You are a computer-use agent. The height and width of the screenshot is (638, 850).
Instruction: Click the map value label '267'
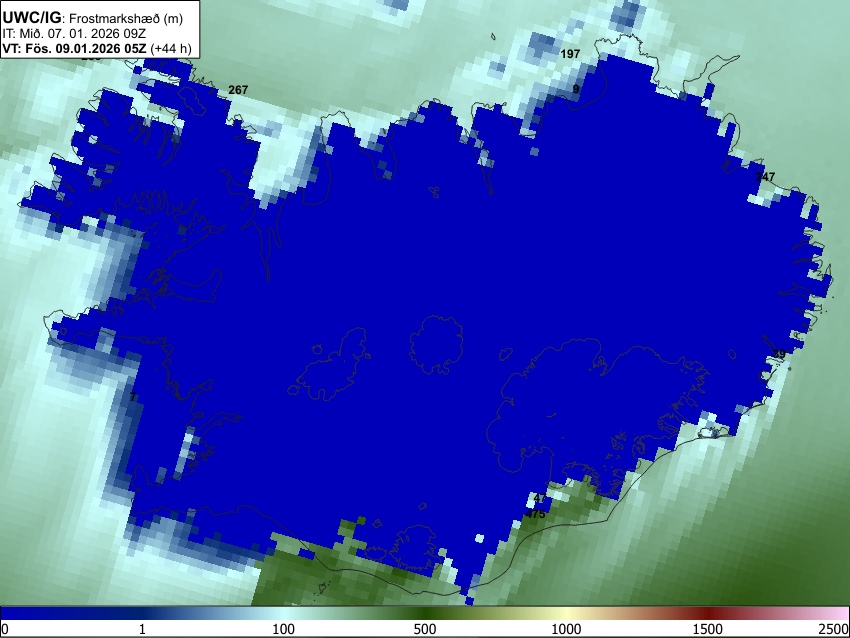tap(238, 90)
